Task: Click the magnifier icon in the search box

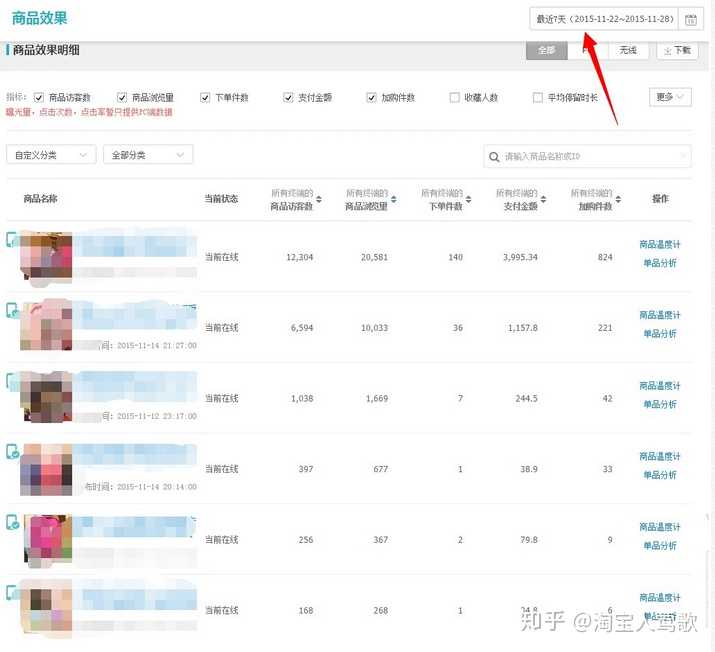Action: (494, 156)
